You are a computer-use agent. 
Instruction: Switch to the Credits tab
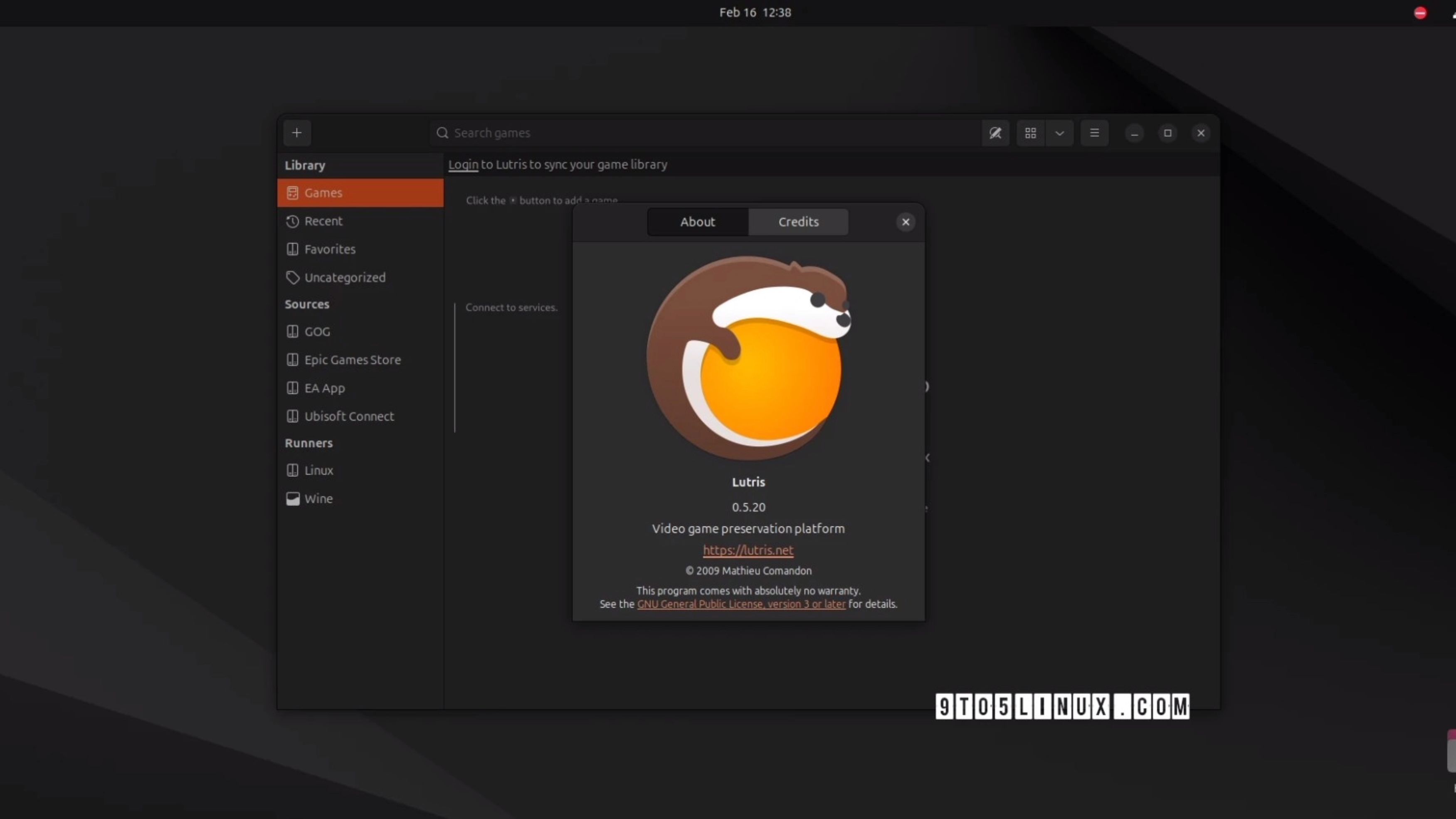click(x=798, y=222)
